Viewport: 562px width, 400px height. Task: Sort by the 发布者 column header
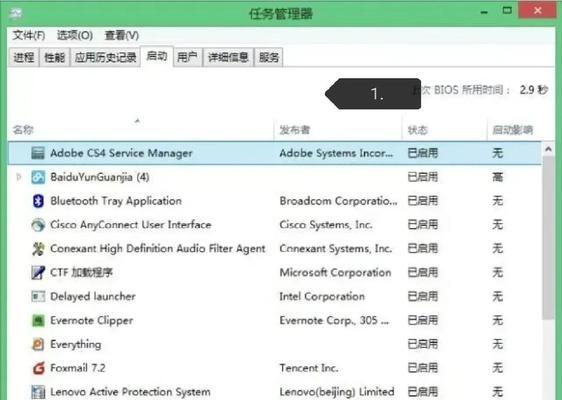294,130
